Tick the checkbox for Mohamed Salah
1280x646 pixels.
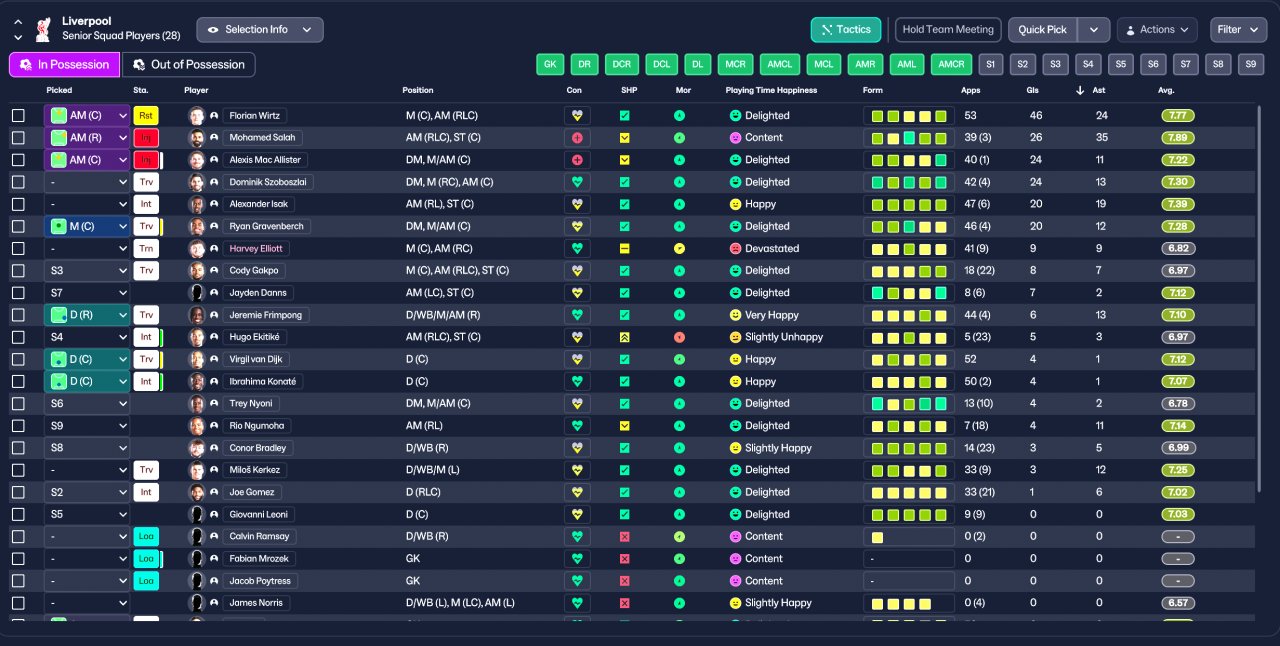pyautogui.click(x=18, y=138)
